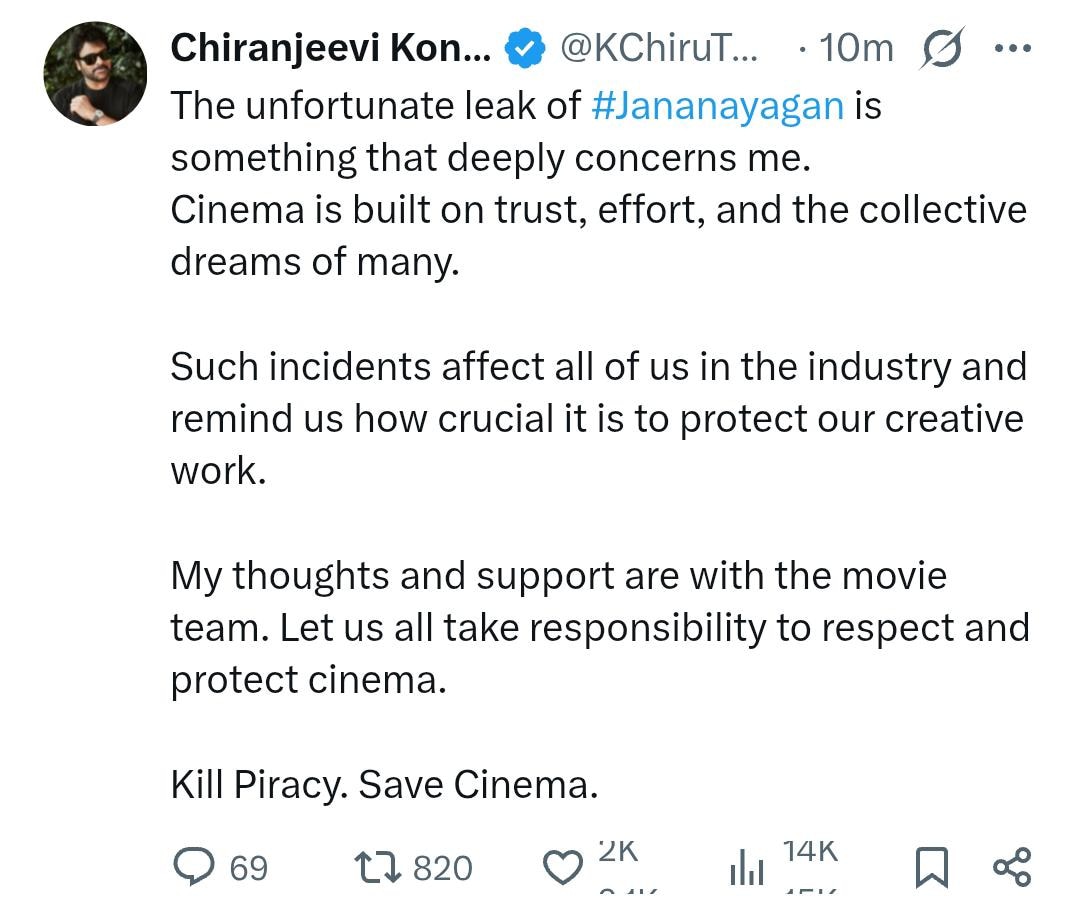The width and height of the screenshot is (1075, 920).
Task: Click the reply speech bubble icon
Action: (193, 866)
